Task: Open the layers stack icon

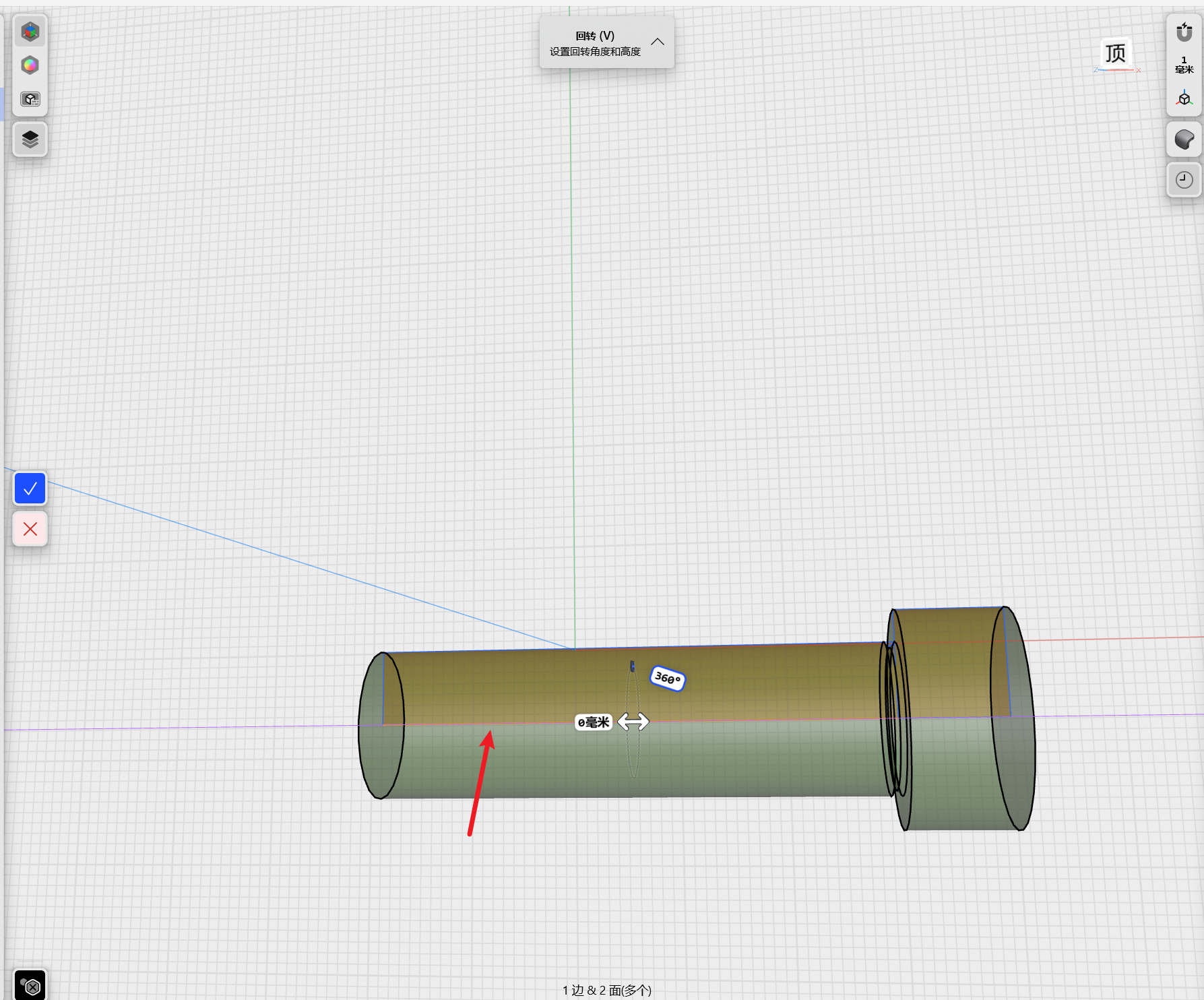Action: (x=30, y=139)
